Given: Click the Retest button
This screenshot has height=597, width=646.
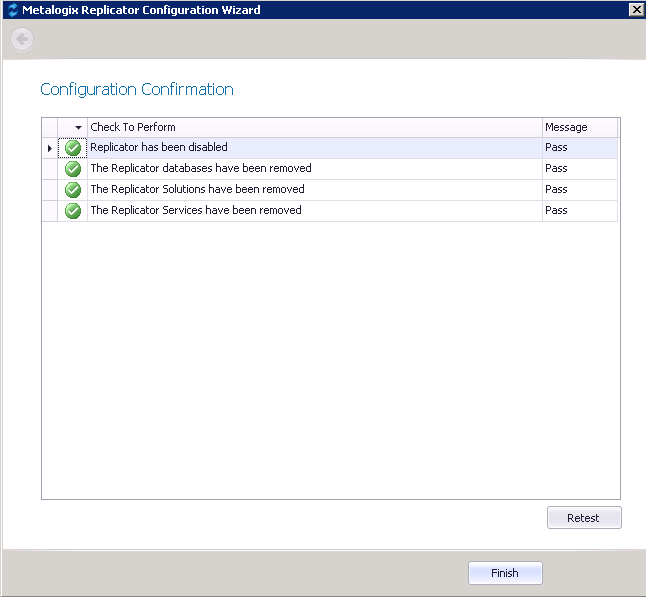Looking at the screenshot, I should click(x=584, y=518).
